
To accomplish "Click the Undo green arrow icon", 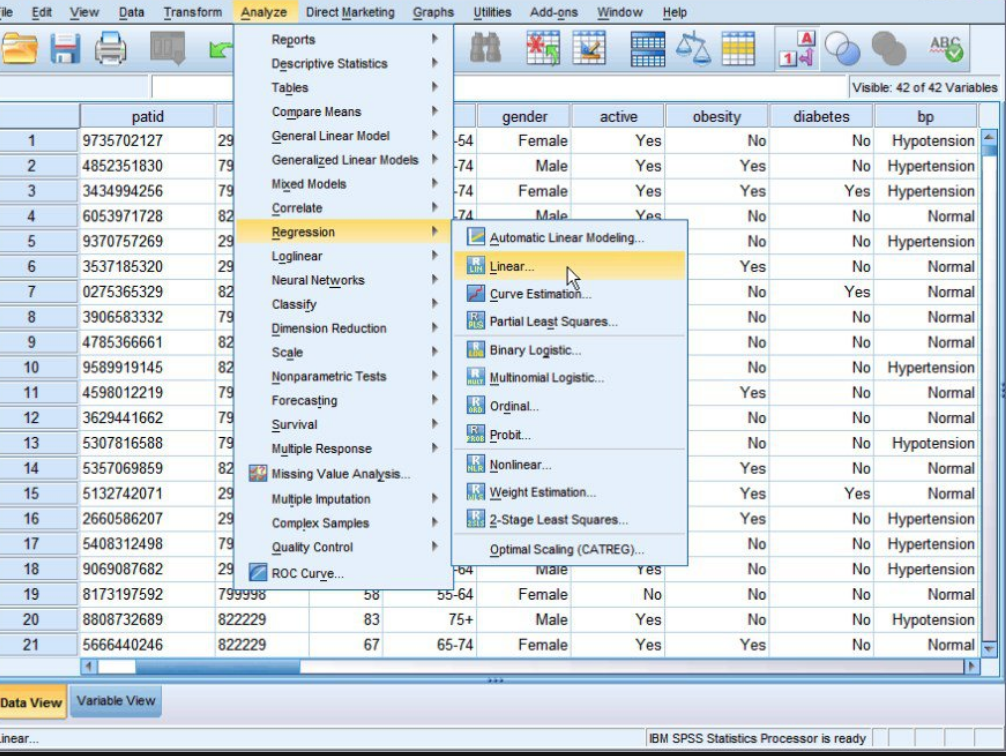I will (x=221, y=49).
